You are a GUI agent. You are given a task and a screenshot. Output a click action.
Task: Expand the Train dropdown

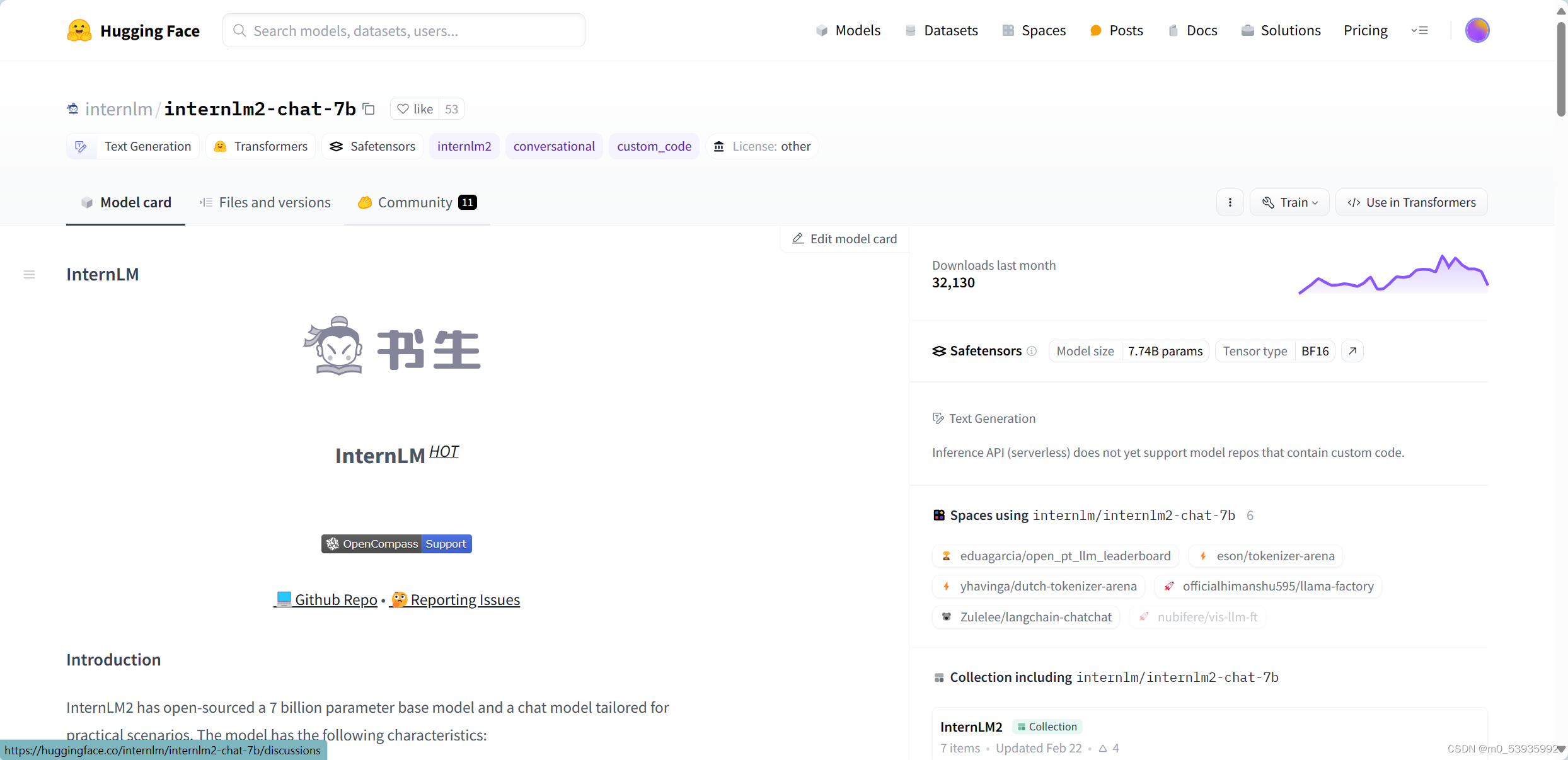tap(1289, 202)
